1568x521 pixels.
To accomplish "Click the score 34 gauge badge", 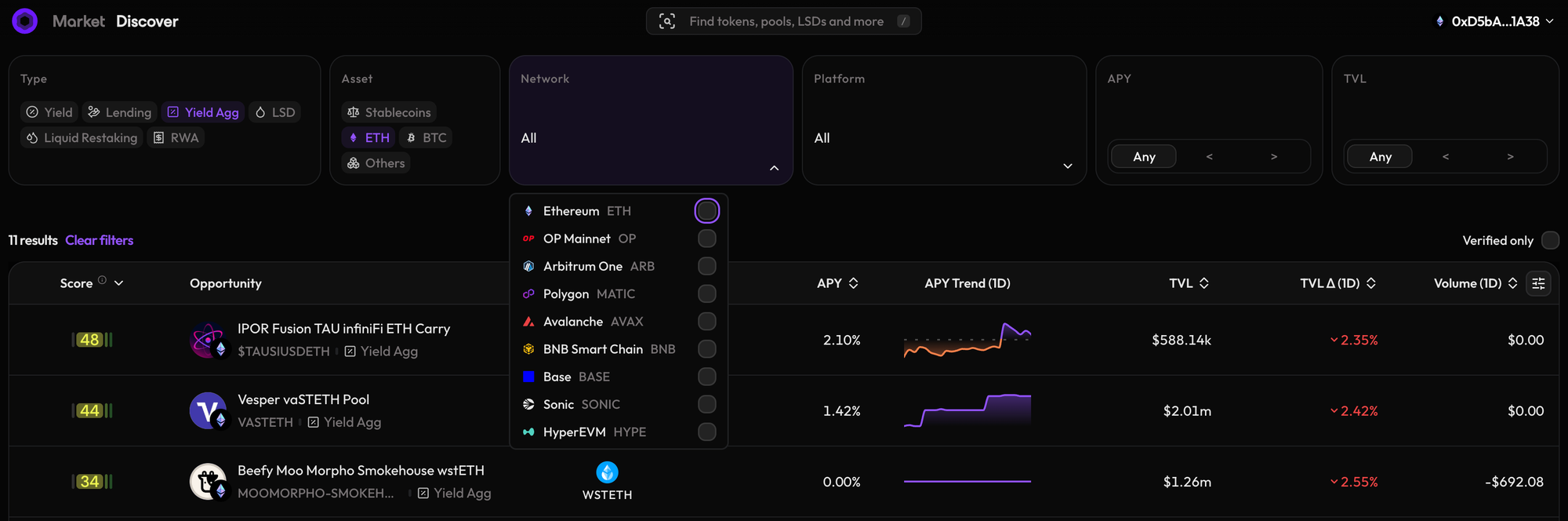I will click(x=92, y=482).
